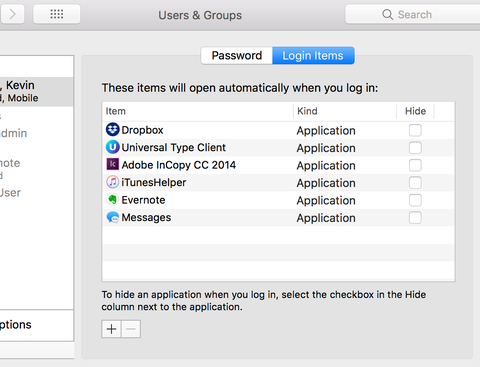The image size is (480, 367).
Task: Click into the Search field
Action: pyautogui.click(x=413, y=14)
